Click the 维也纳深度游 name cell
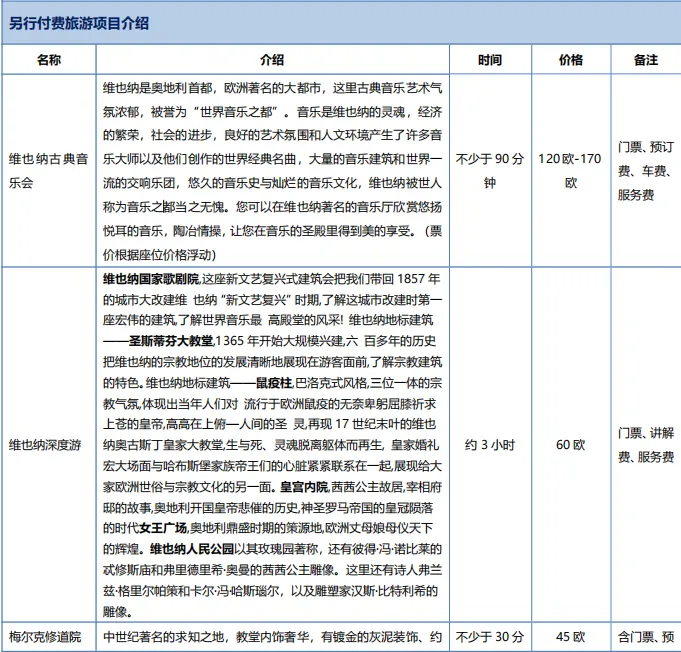 coord(48,445)
